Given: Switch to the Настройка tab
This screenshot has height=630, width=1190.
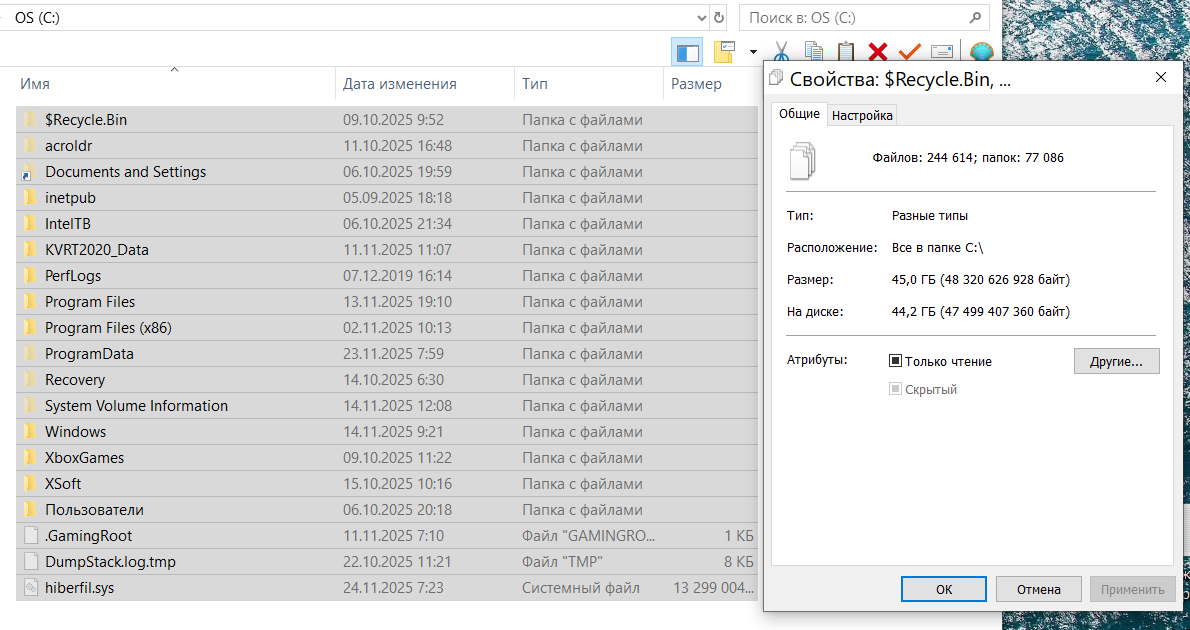Looking at the screenshot, I should coord(862,115).
